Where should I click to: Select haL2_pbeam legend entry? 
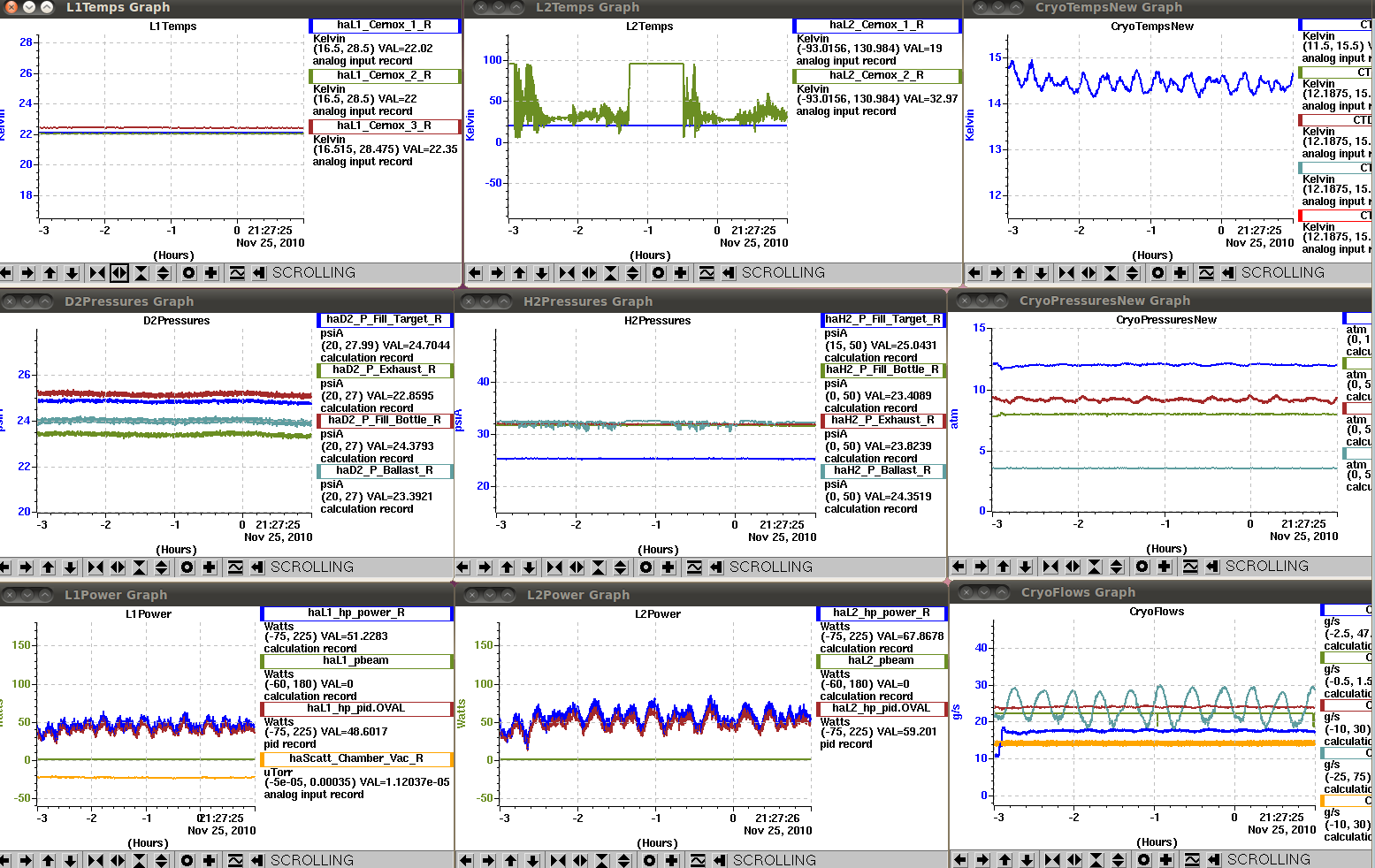point(882,661)
